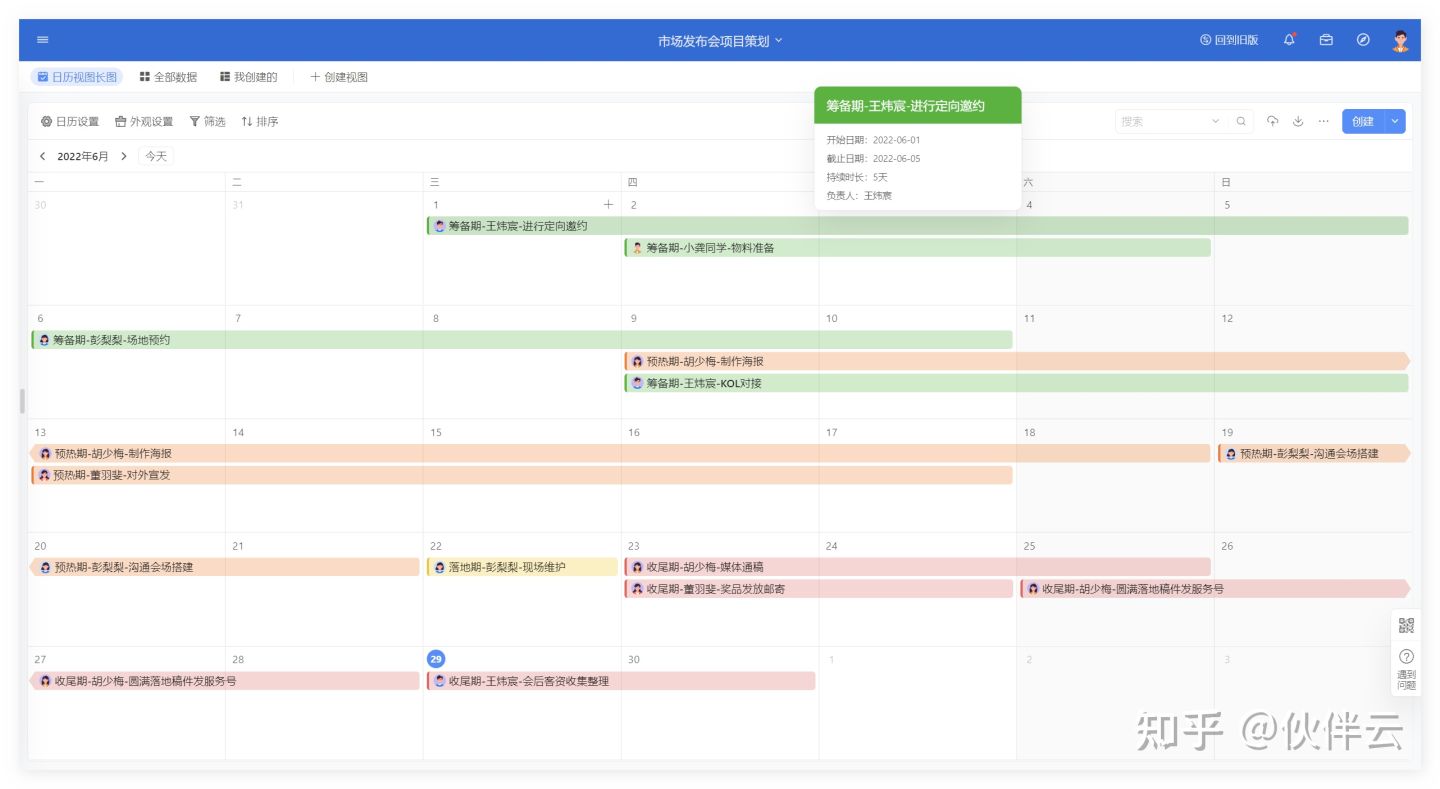Click 创建视图 to add a view

339,77
